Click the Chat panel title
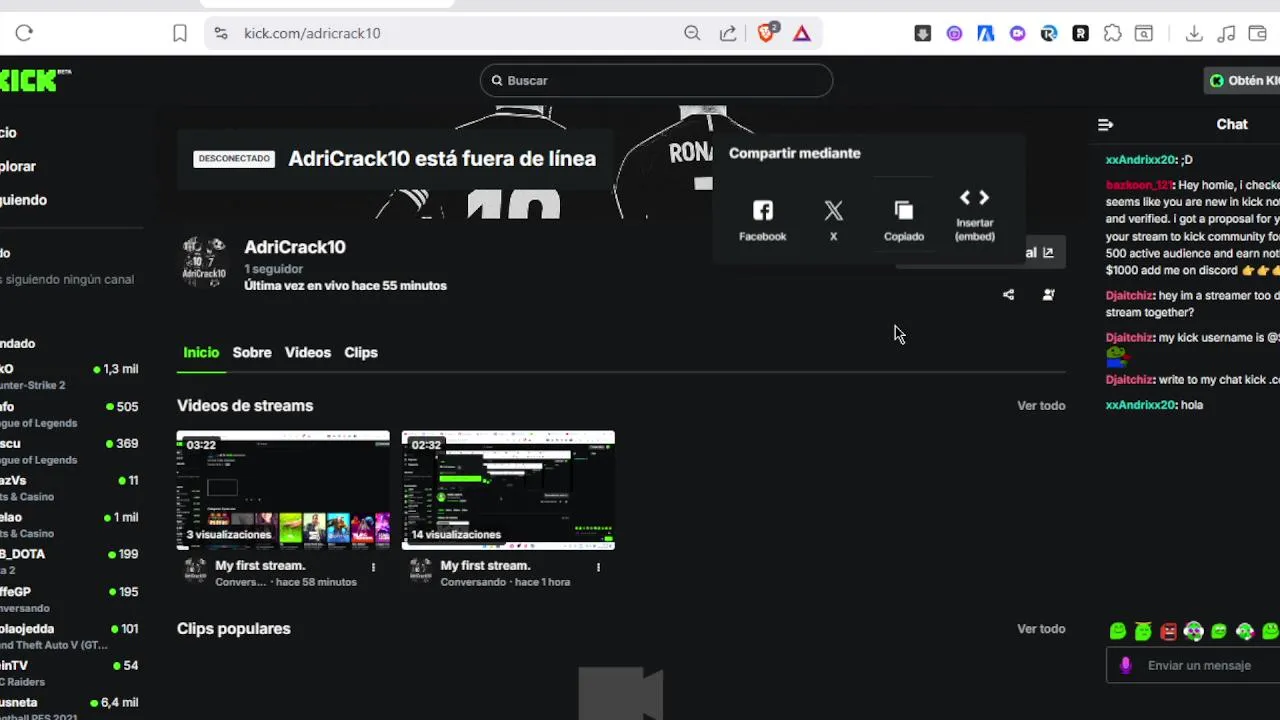Image resolution: width=1280 pixels, height=720 pixels. tap(1232, 124)
